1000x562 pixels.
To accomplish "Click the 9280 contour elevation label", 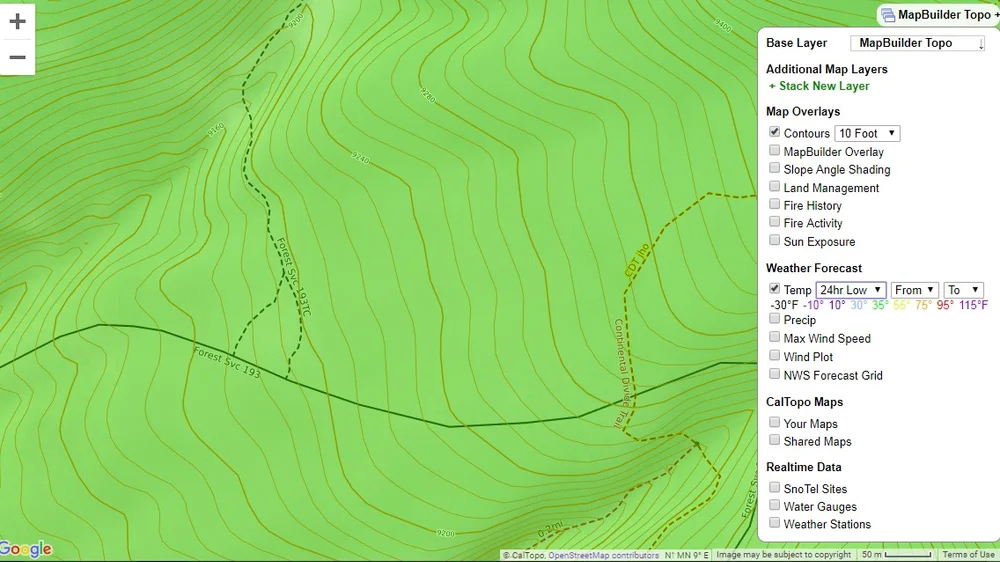I will click(428, 95).
